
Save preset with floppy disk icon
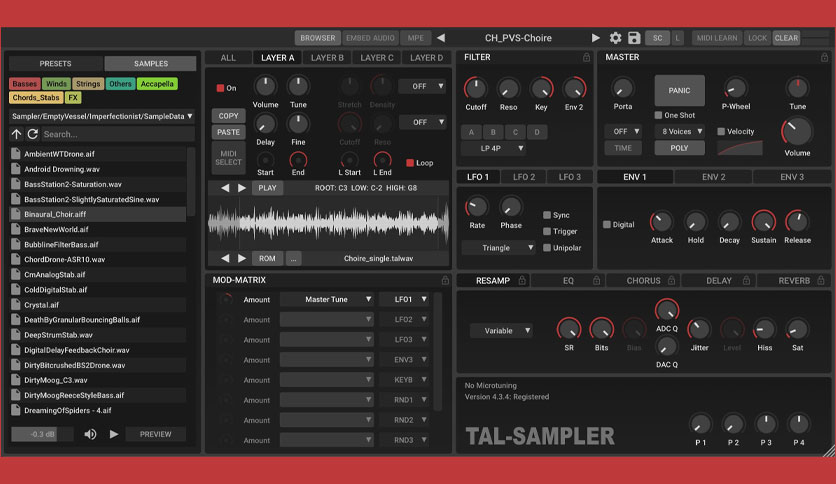point(634,38)
